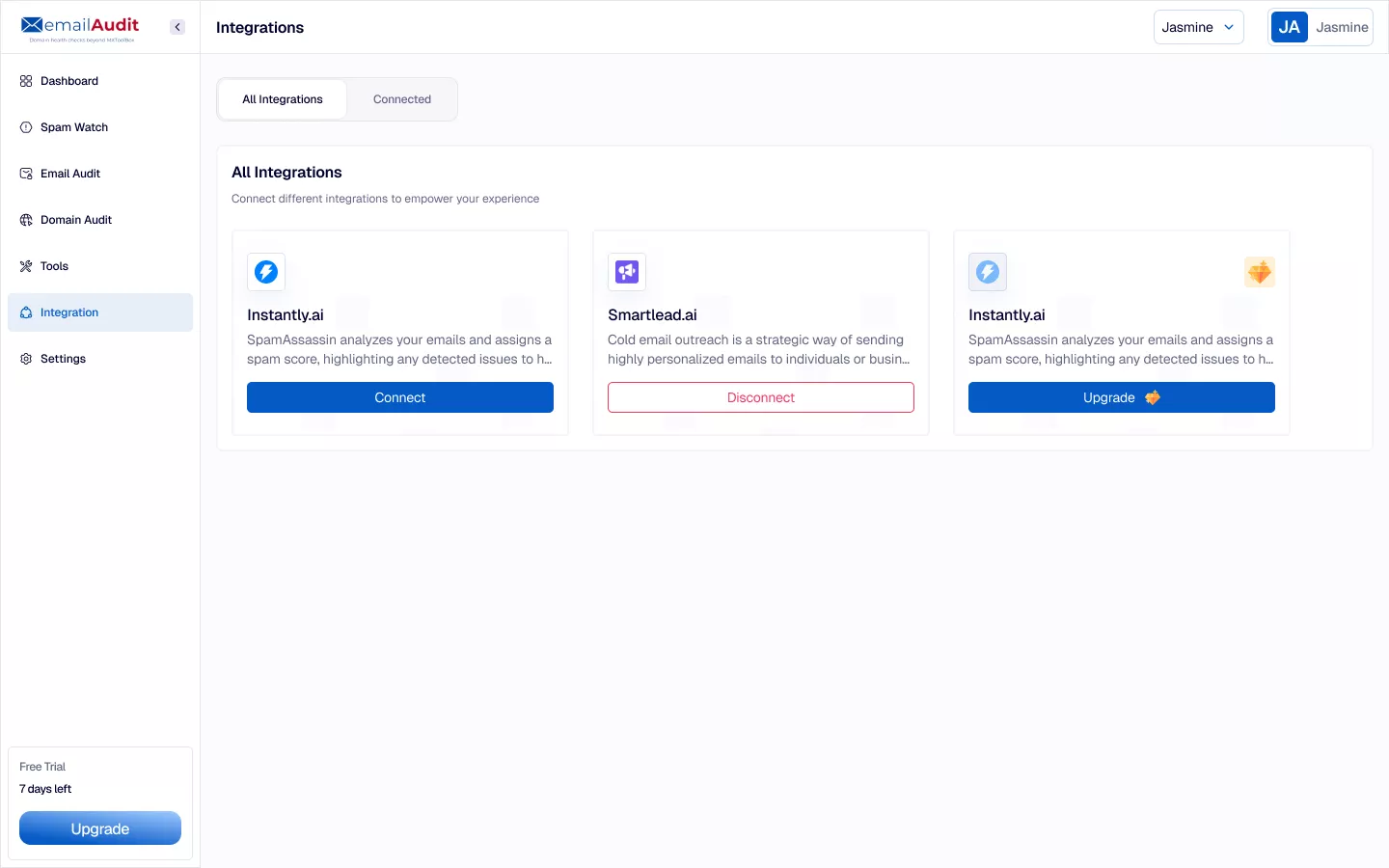Screen dimensions: 1389x868
Task: Switch to the Connected tab
Action: (402, 99)
